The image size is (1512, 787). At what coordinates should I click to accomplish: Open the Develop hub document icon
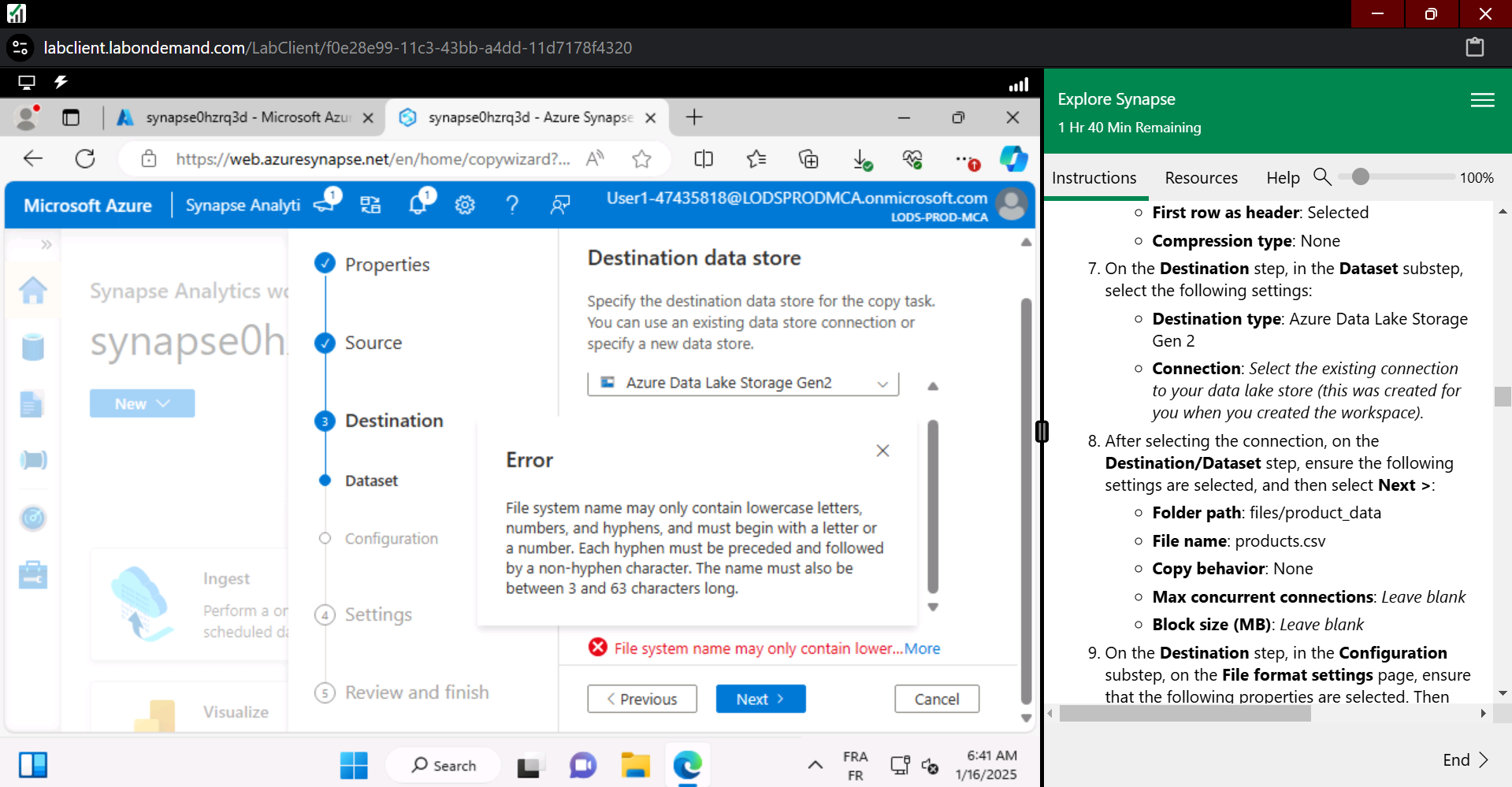tap(32, 404)
